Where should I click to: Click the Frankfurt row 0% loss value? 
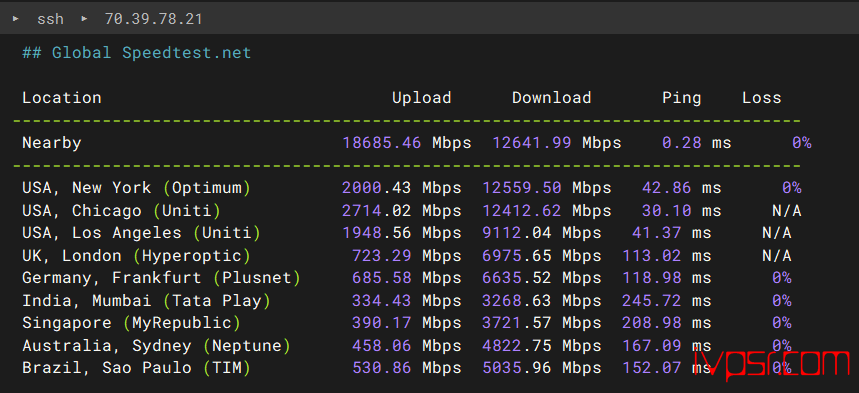(782, 278)
